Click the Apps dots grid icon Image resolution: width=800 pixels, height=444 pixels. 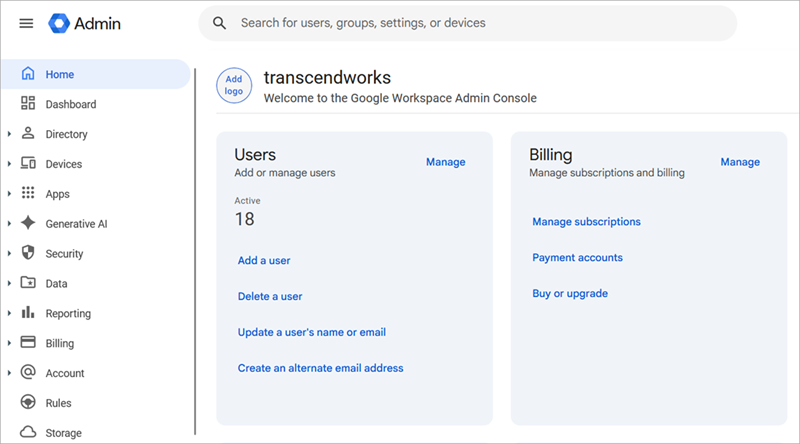click(x=28, y=193)
